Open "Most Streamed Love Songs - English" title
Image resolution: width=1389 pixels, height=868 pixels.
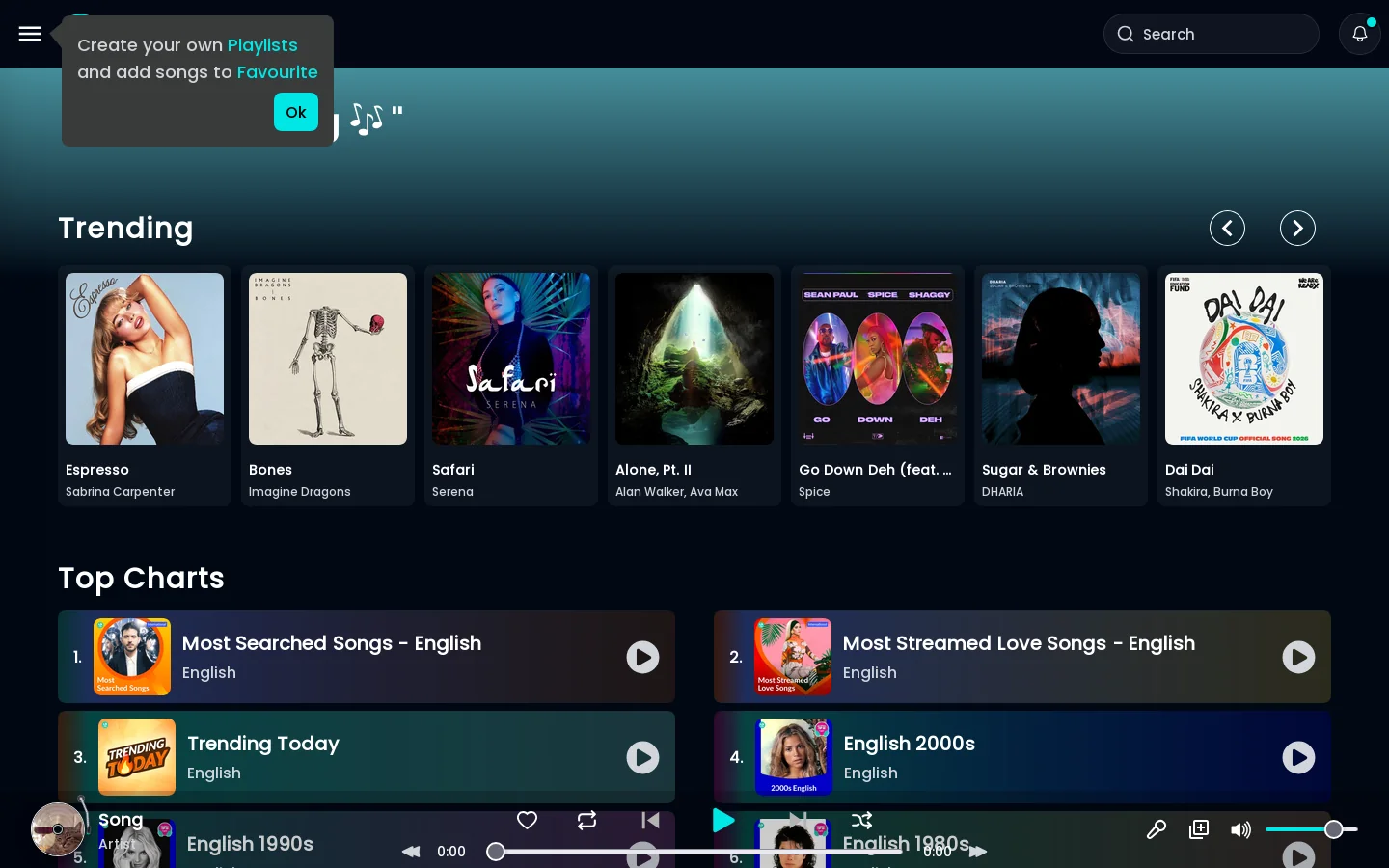click(1019, 643)
